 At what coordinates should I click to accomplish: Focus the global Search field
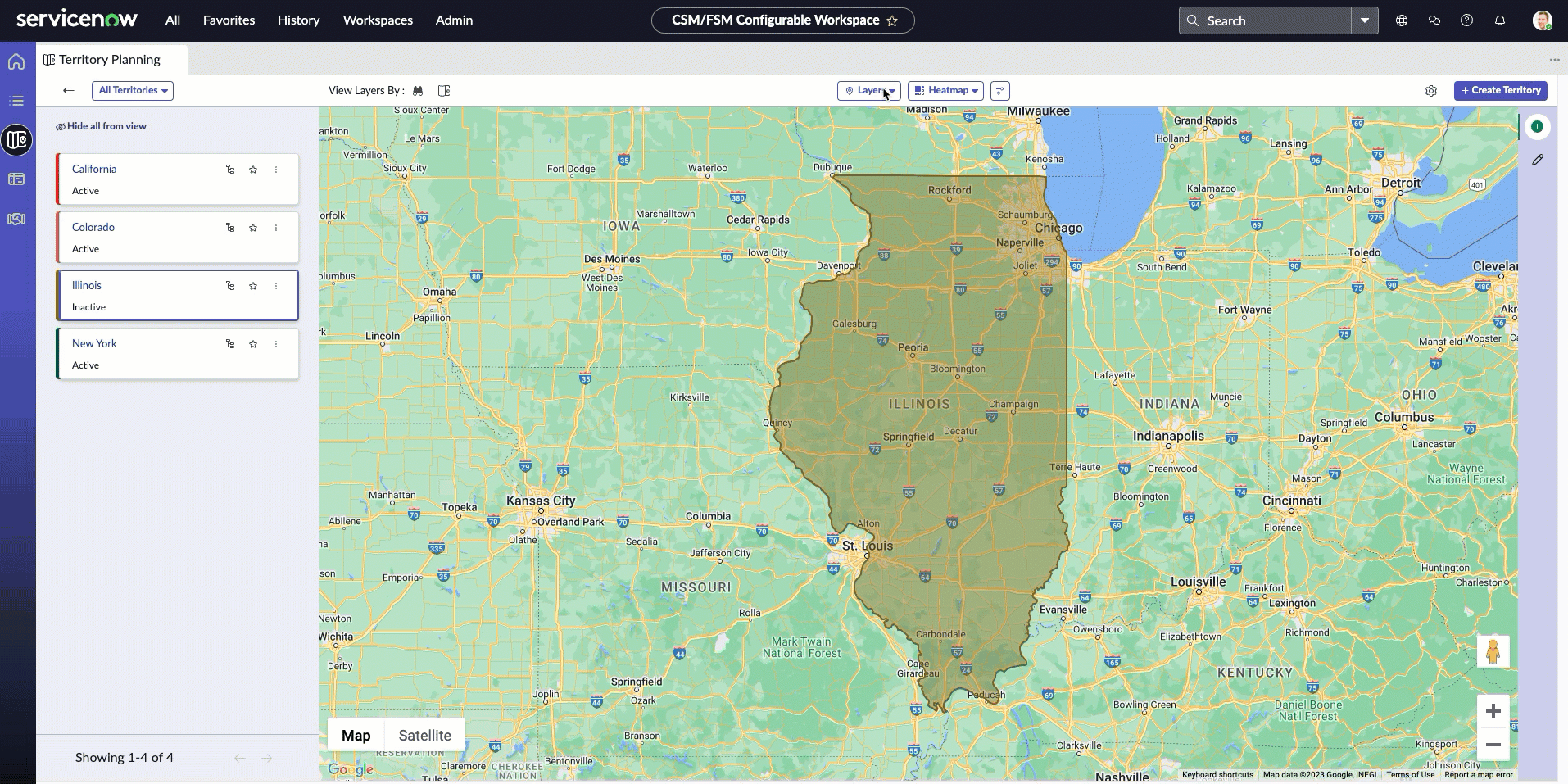coord(1266,20)
